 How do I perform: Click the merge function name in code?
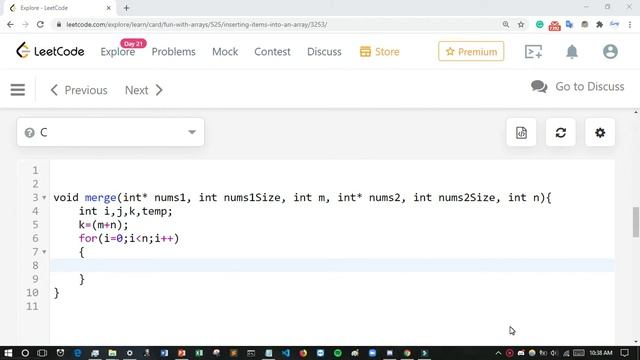pyautogui.click(x=100, y=198)
